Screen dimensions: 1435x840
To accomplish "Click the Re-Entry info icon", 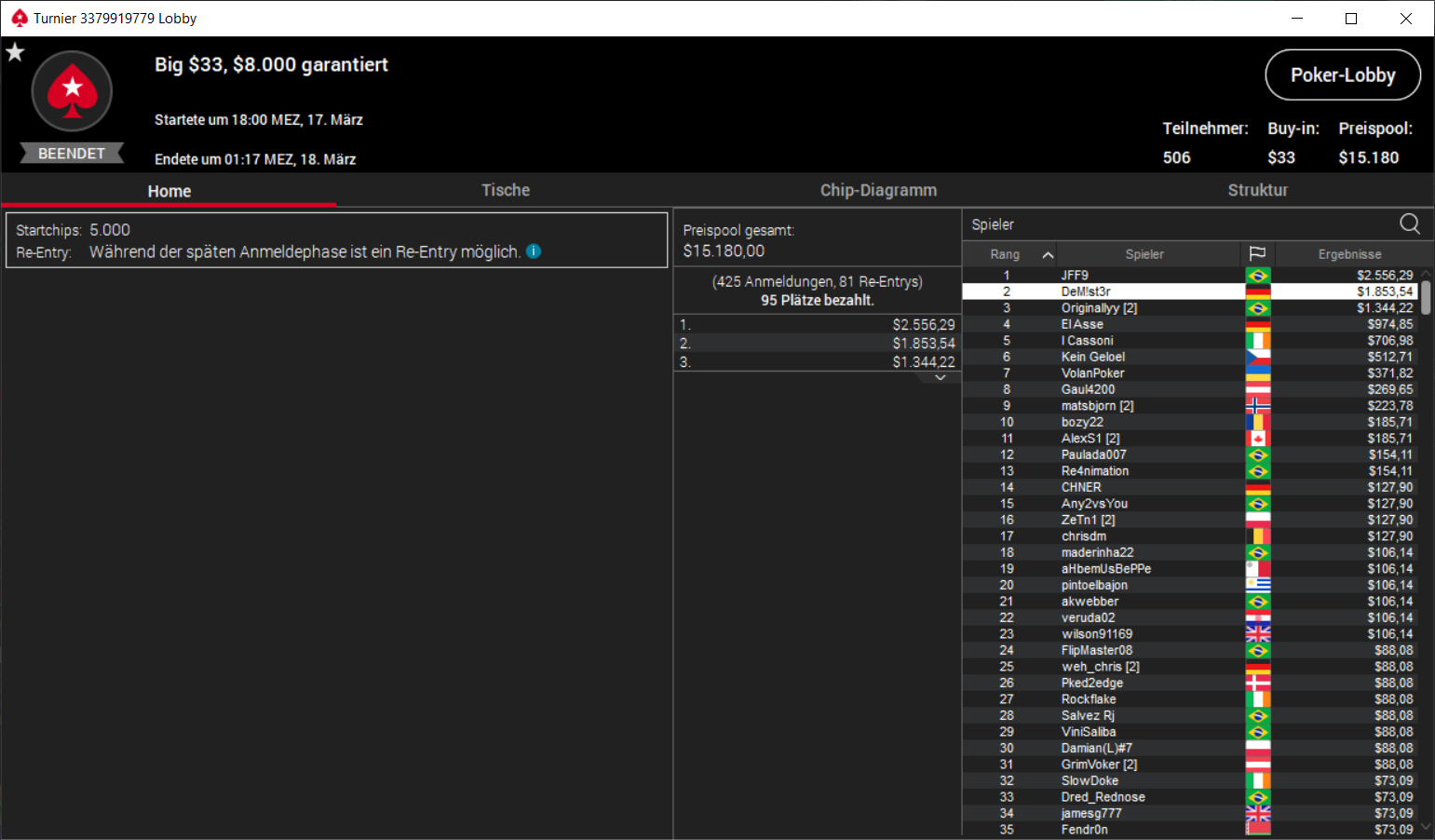I will (534, 251).
